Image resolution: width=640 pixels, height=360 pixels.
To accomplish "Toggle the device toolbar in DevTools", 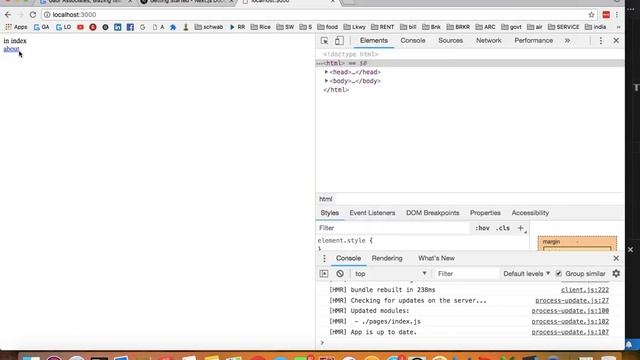I will pos(339,41).
